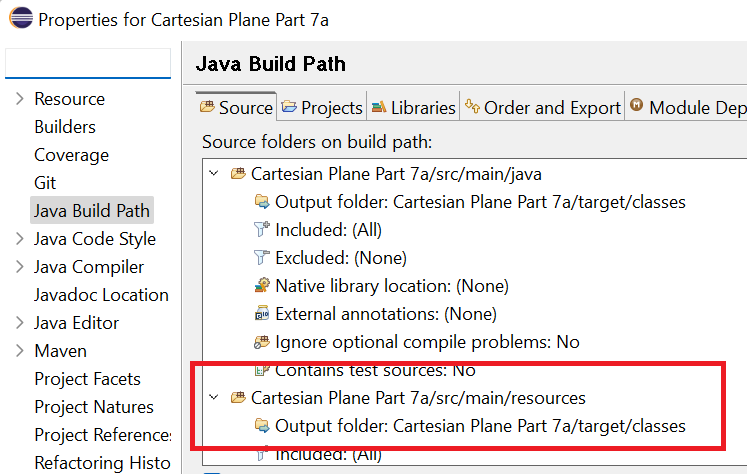Click the filter text input field

88,64
